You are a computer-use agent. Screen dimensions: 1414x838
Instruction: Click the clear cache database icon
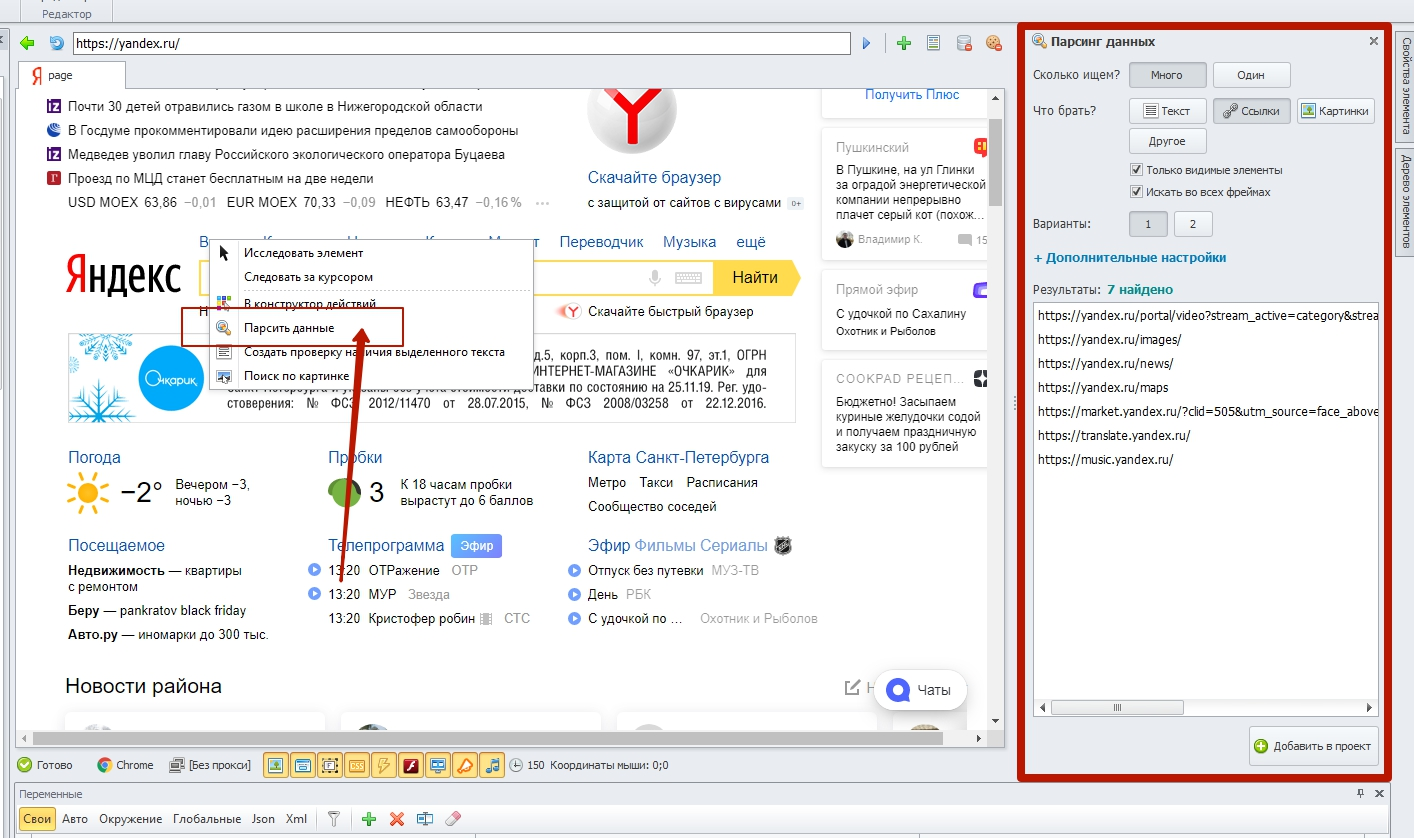963,43
